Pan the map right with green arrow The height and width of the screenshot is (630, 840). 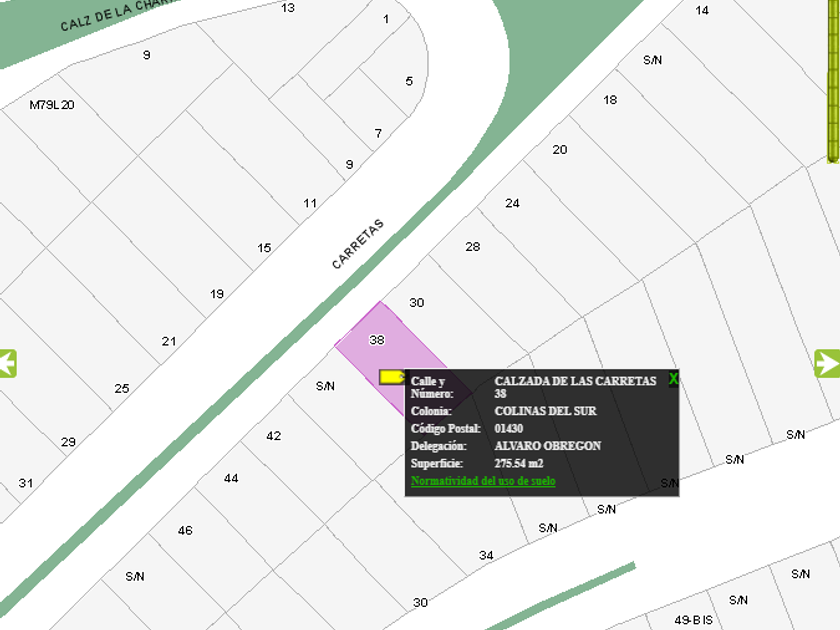pos(827,363)
